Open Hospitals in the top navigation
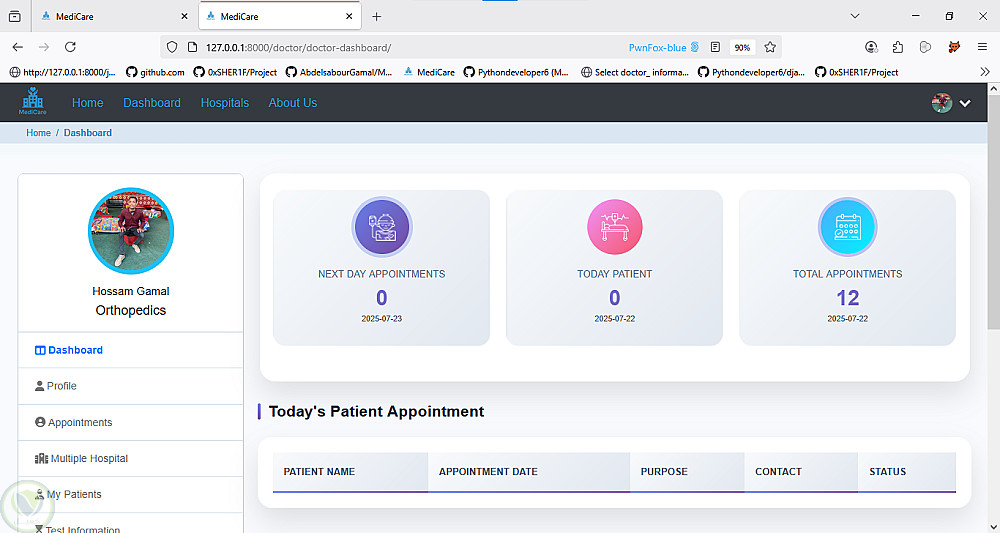1000x533 pixels. 225,103
